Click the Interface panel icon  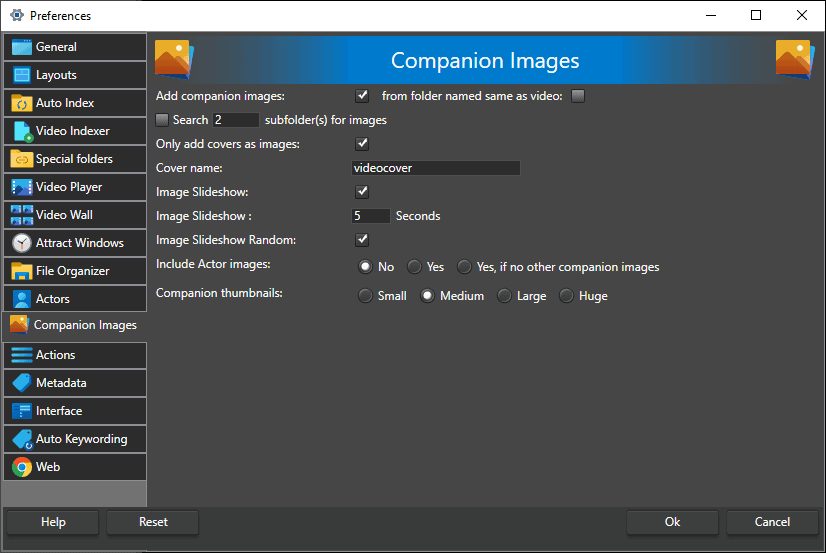coord(22,411)
